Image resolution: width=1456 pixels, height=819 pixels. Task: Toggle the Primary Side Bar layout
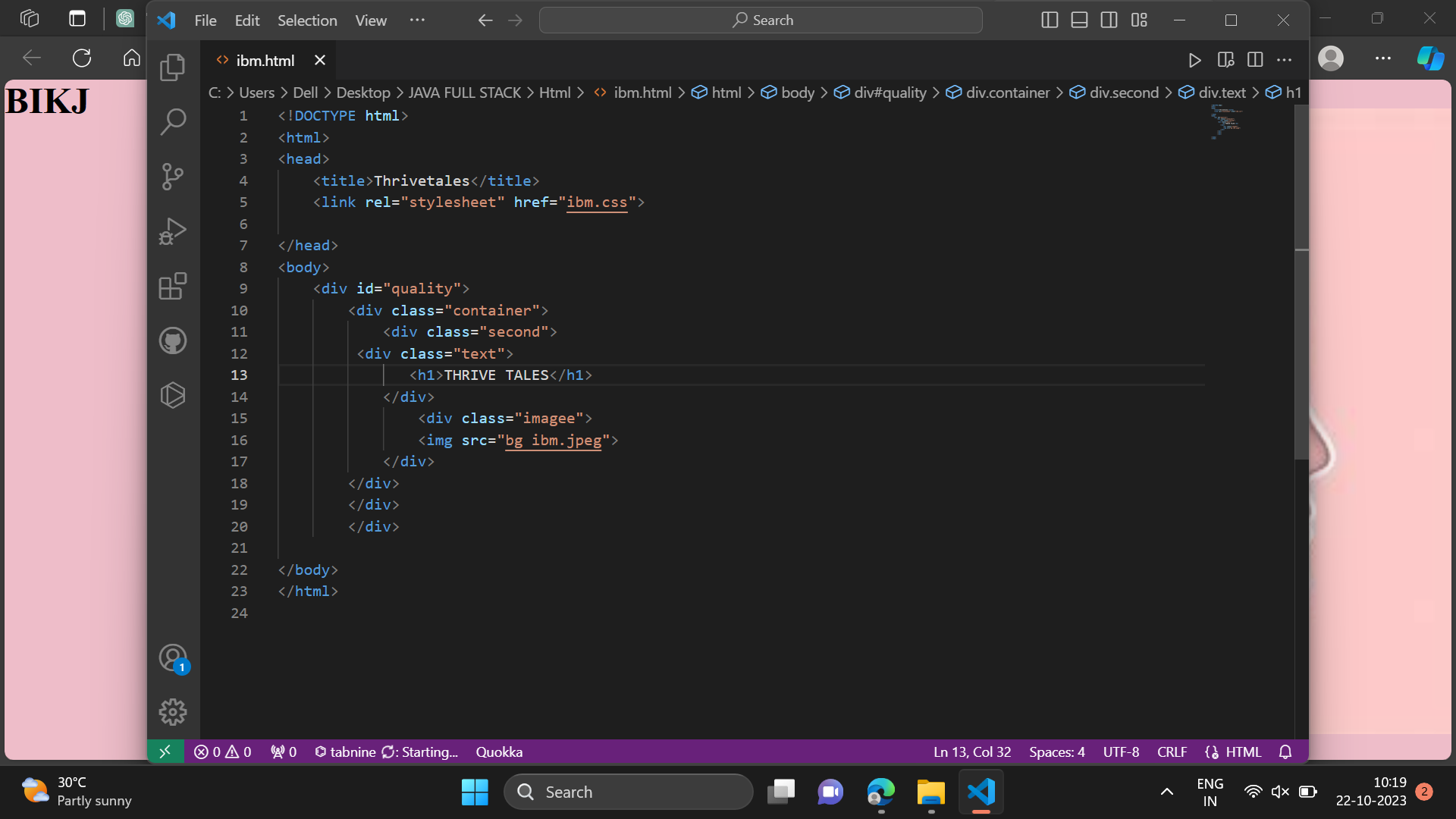(1050, 20)
